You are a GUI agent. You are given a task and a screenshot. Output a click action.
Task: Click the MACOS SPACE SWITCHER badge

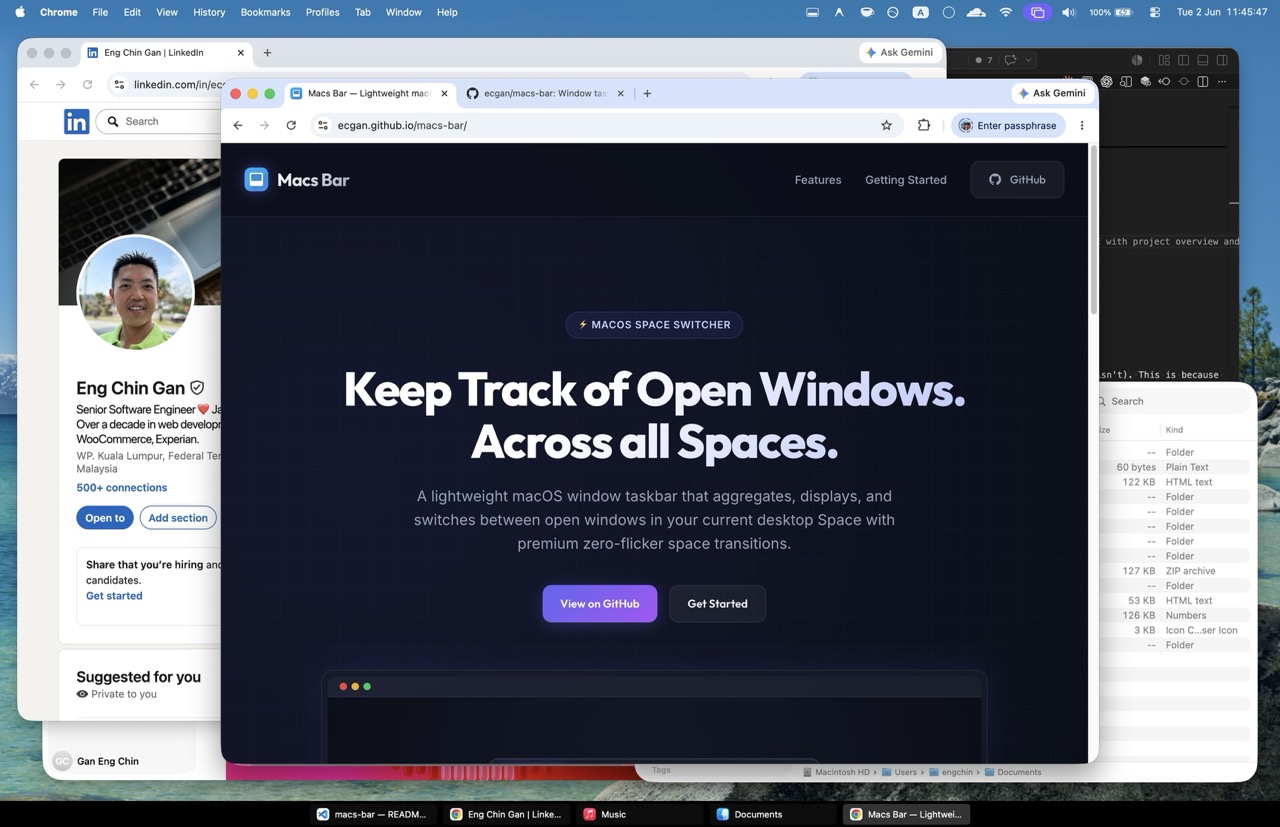[654, 324]
